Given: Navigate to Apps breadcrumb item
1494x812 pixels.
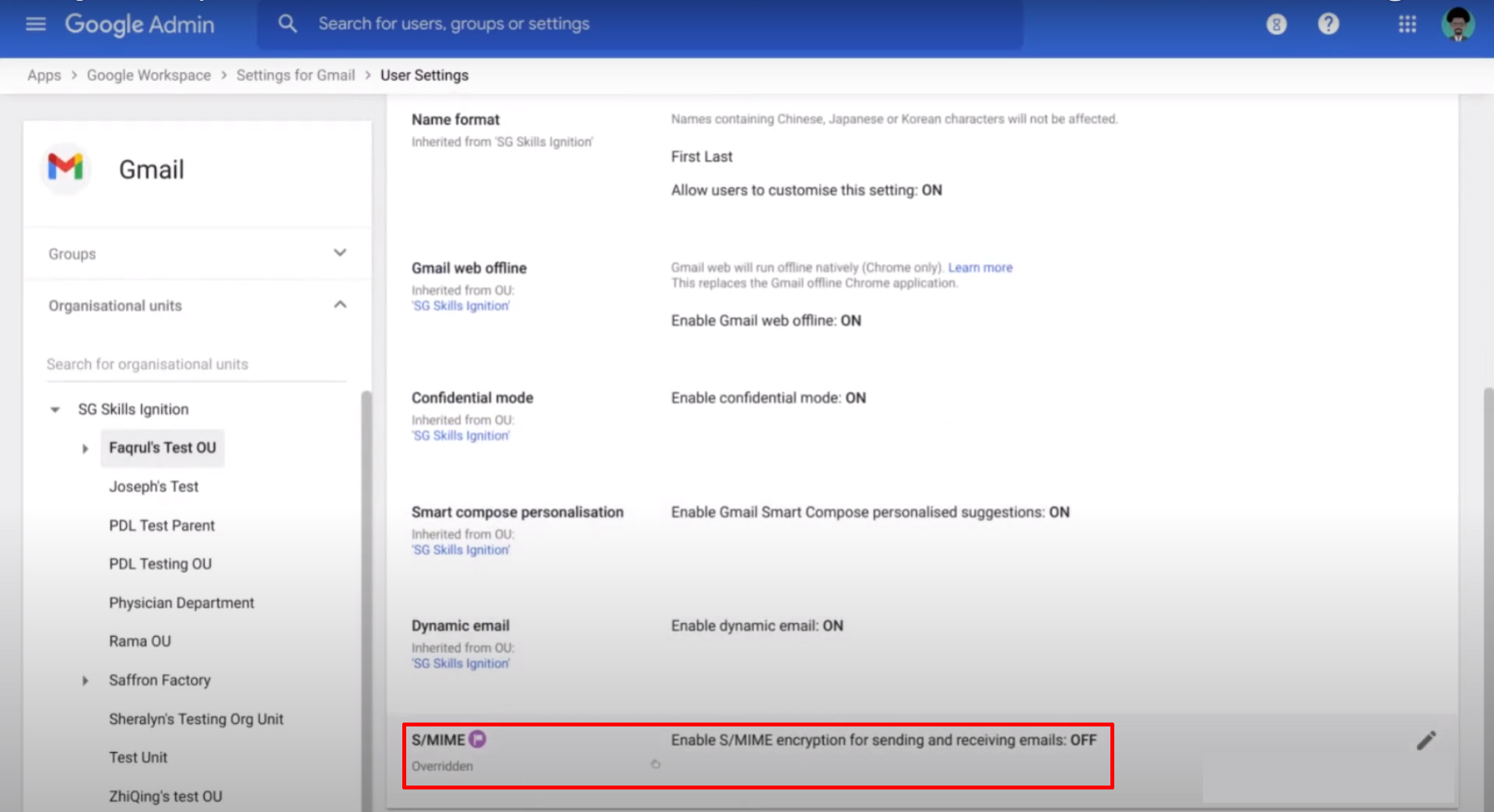Looking at the screenshot, I should coord(44,75).
